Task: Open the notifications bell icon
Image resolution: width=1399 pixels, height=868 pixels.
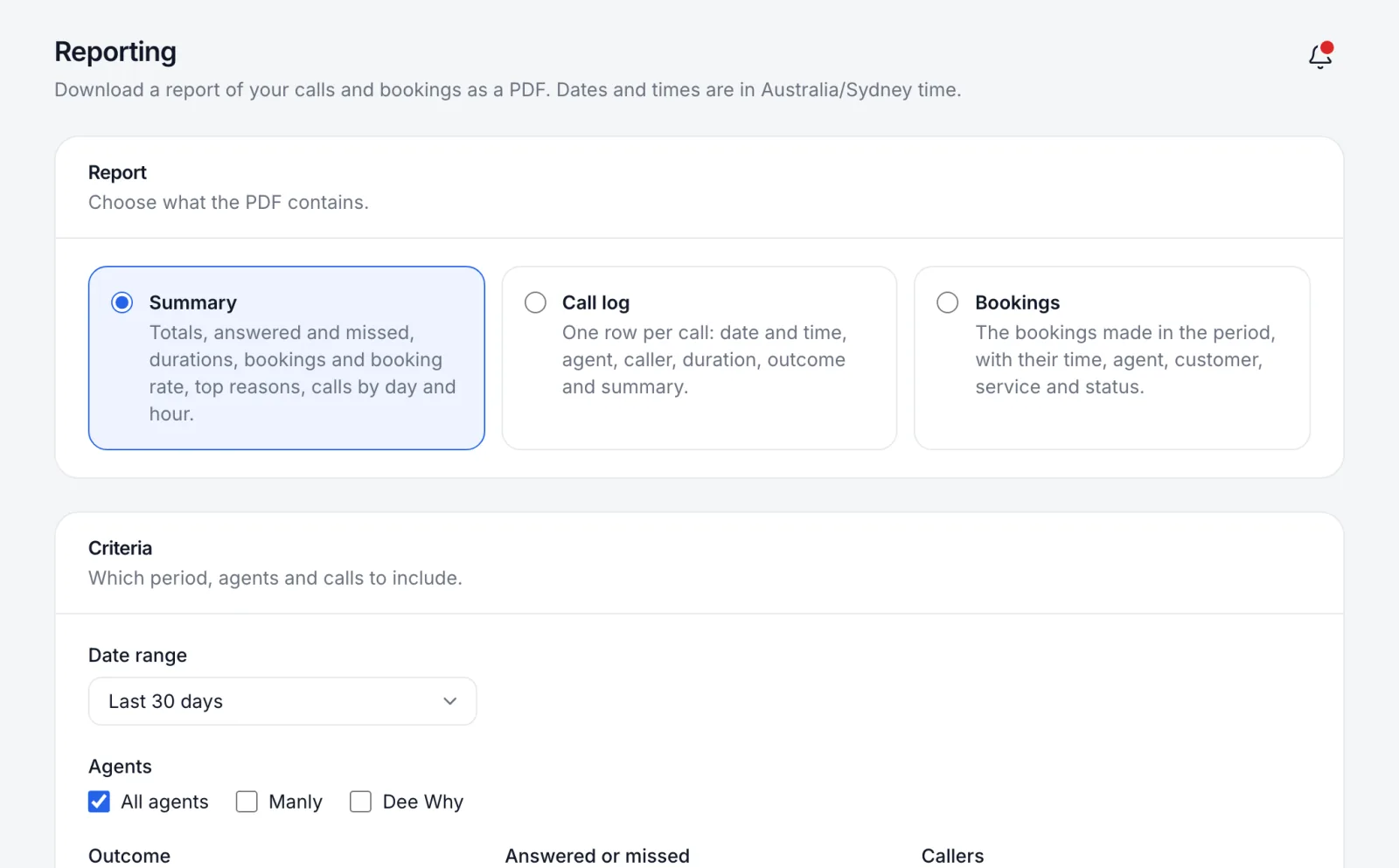Action: (1320, 56)
